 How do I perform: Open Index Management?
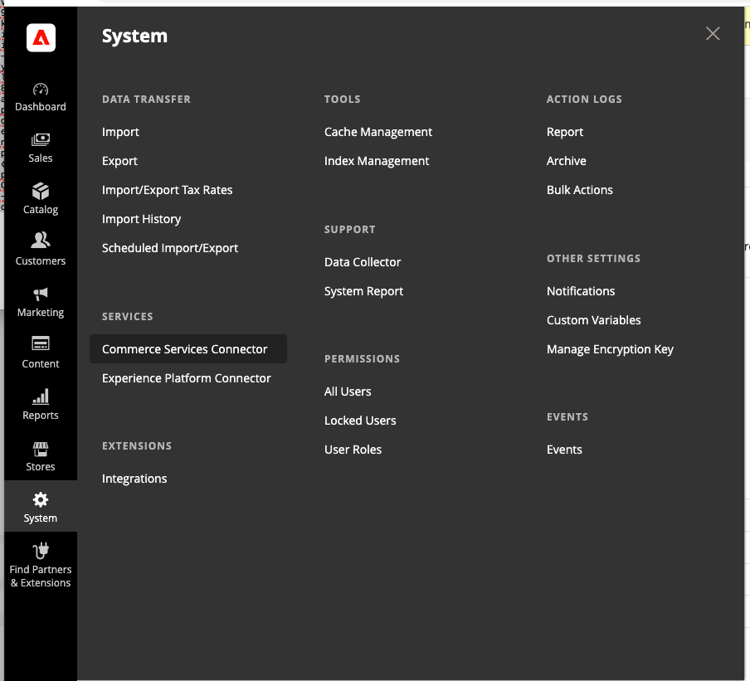tap(376, 161)
